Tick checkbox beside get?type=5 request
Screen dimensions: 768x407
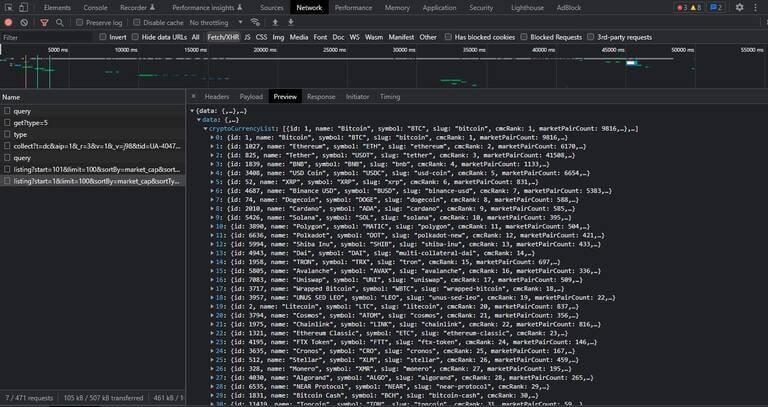(x=7, y=122)
